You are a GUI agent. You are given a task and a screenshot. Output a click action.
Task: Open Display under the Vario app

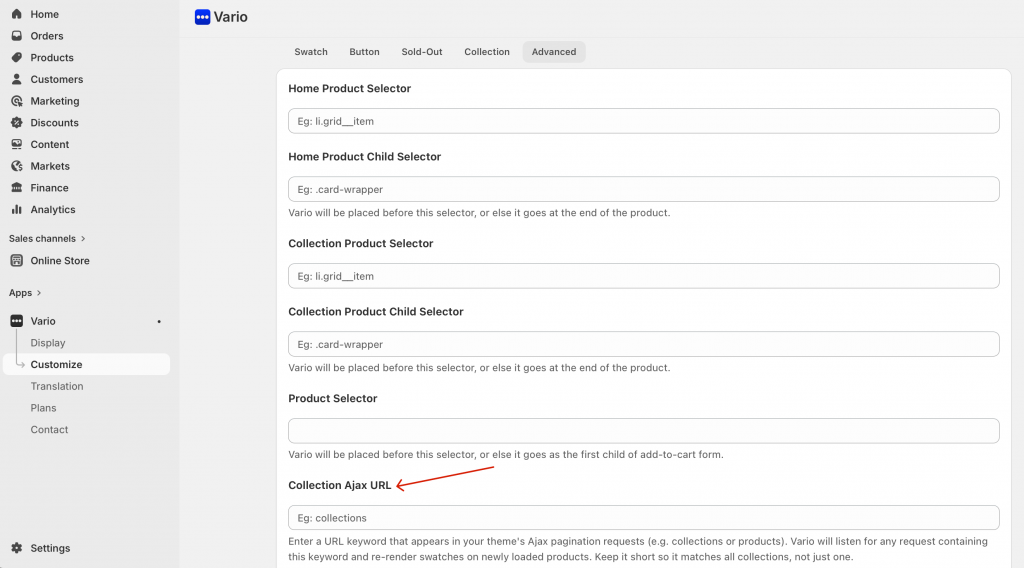[x=48, y=343]
